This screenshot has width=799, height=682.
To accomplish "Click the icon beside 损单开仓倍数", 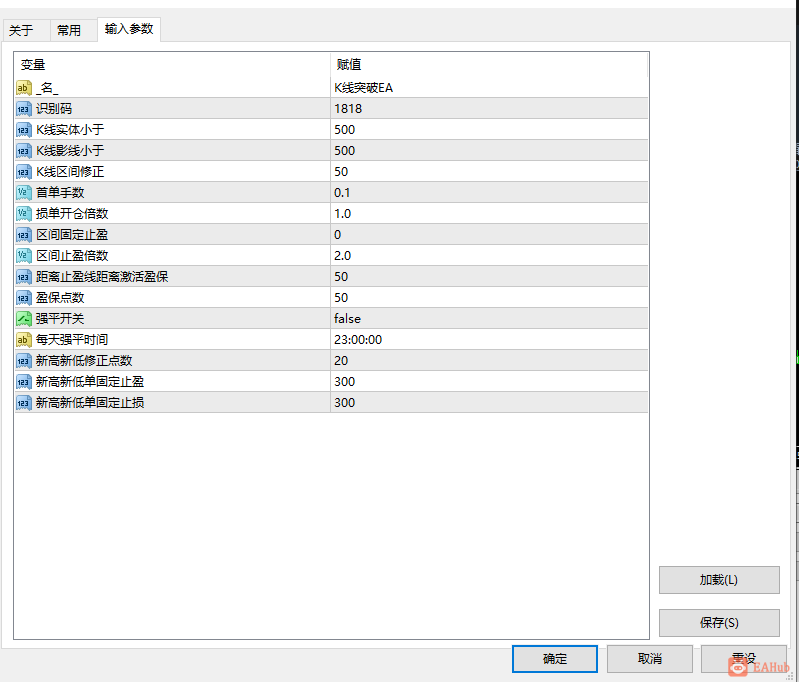I will (23, 214).
